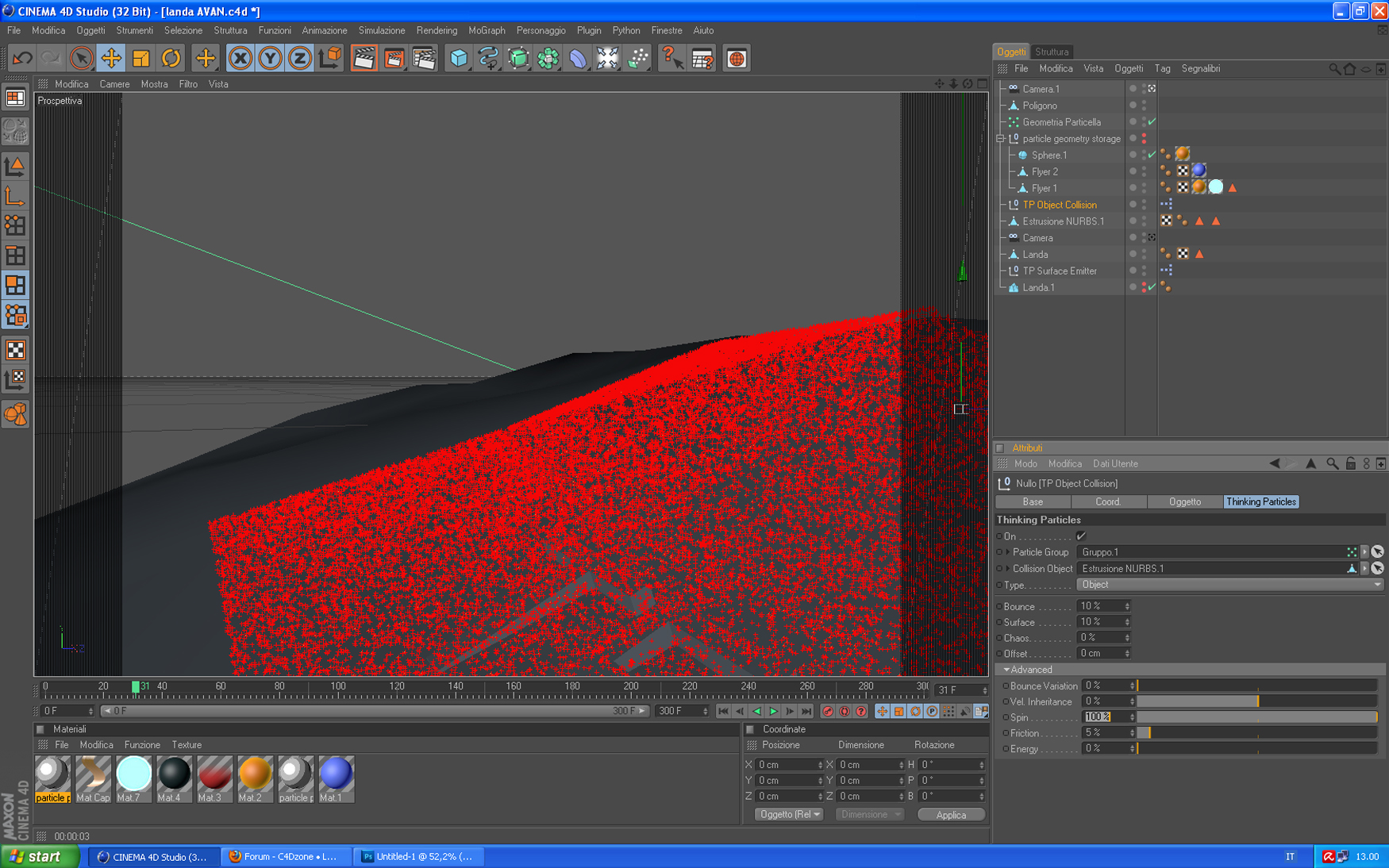The height and width of the screenshot is (868, 1389).
Task: Toggle Geometria Particella enable checkmark
Action: click(x=1152, y=122)
